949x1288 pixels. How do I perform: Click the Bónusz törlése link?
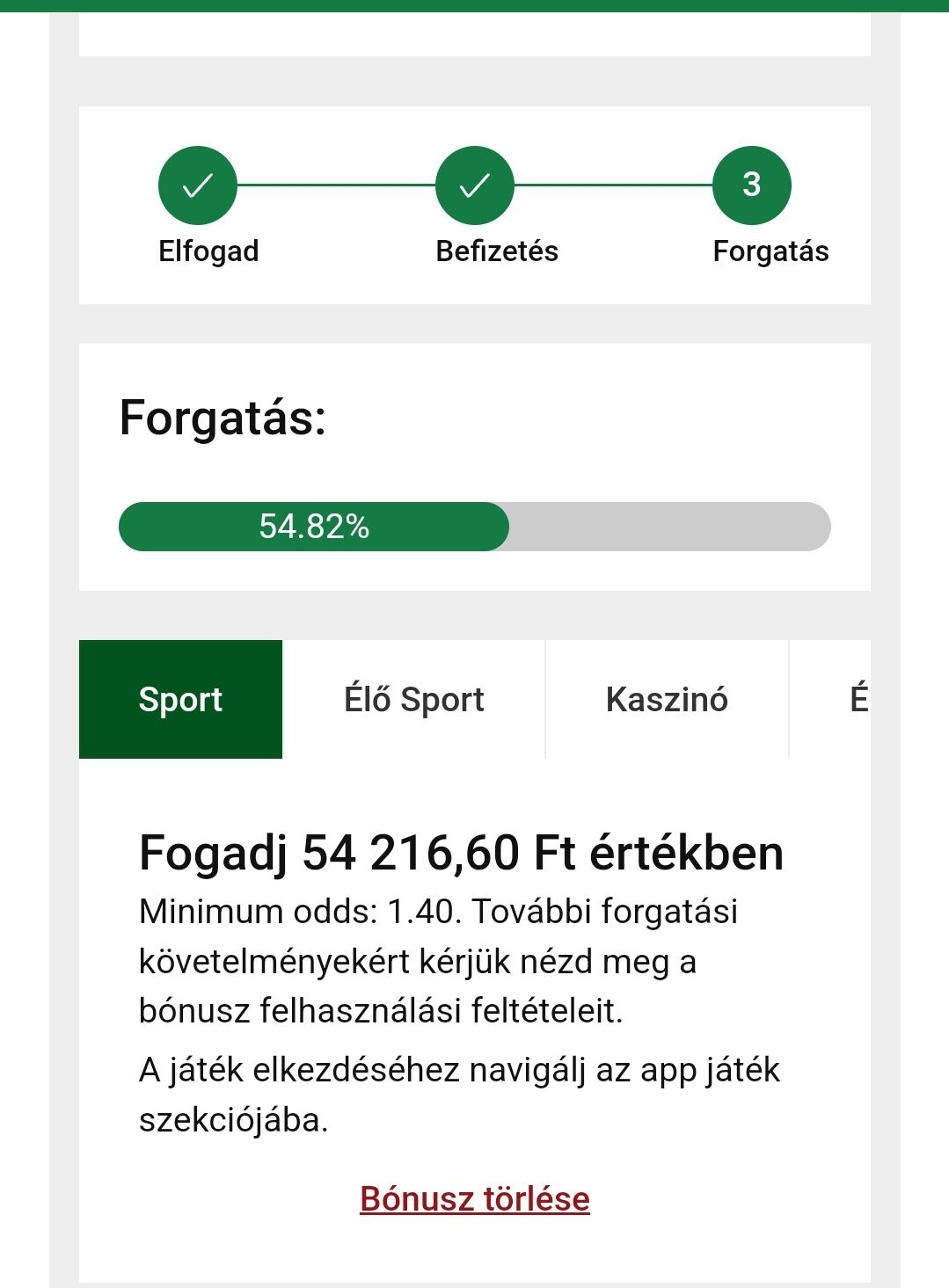[475, 1199]
